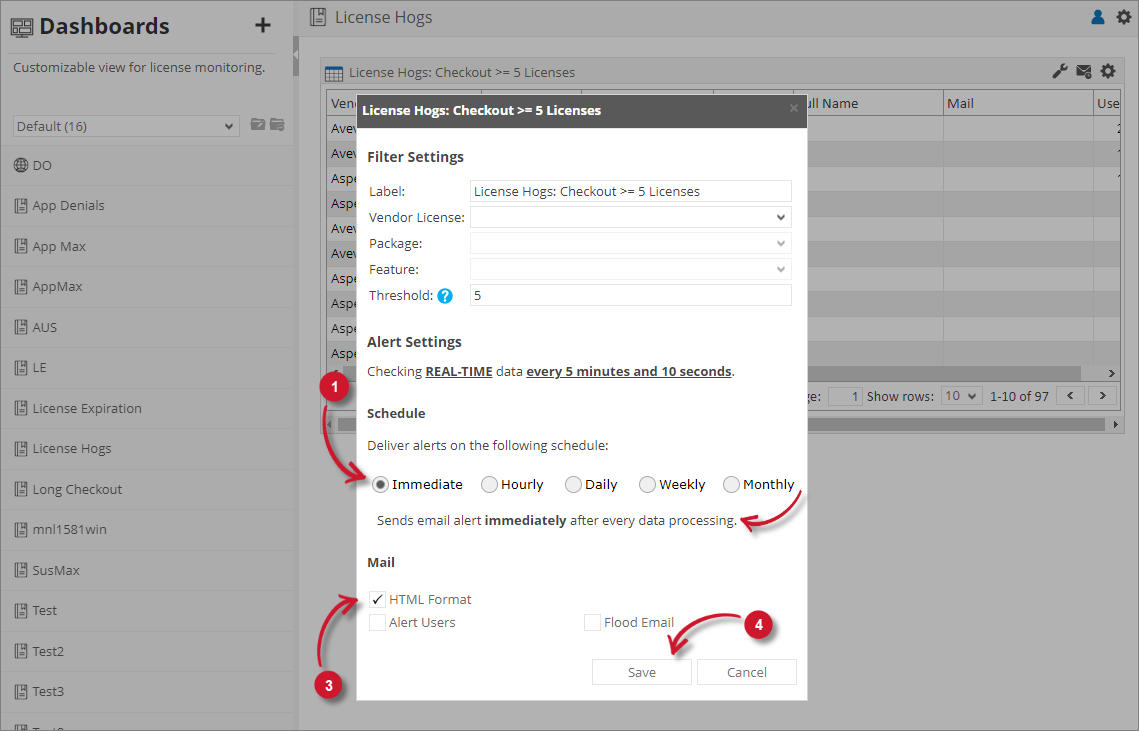
Task: Click the REAL-TIME data link
Action: point(458,371)
